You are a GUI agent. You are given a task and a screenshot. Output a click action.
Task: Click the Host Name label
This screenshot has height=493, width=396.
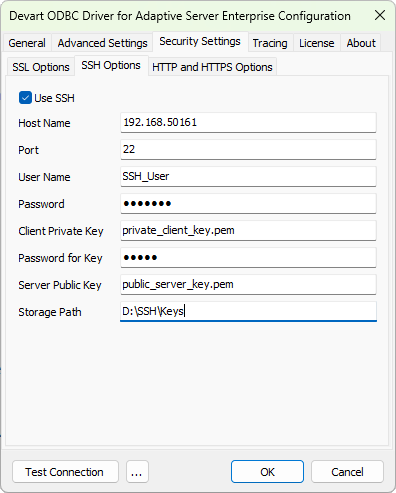[44, 123]
